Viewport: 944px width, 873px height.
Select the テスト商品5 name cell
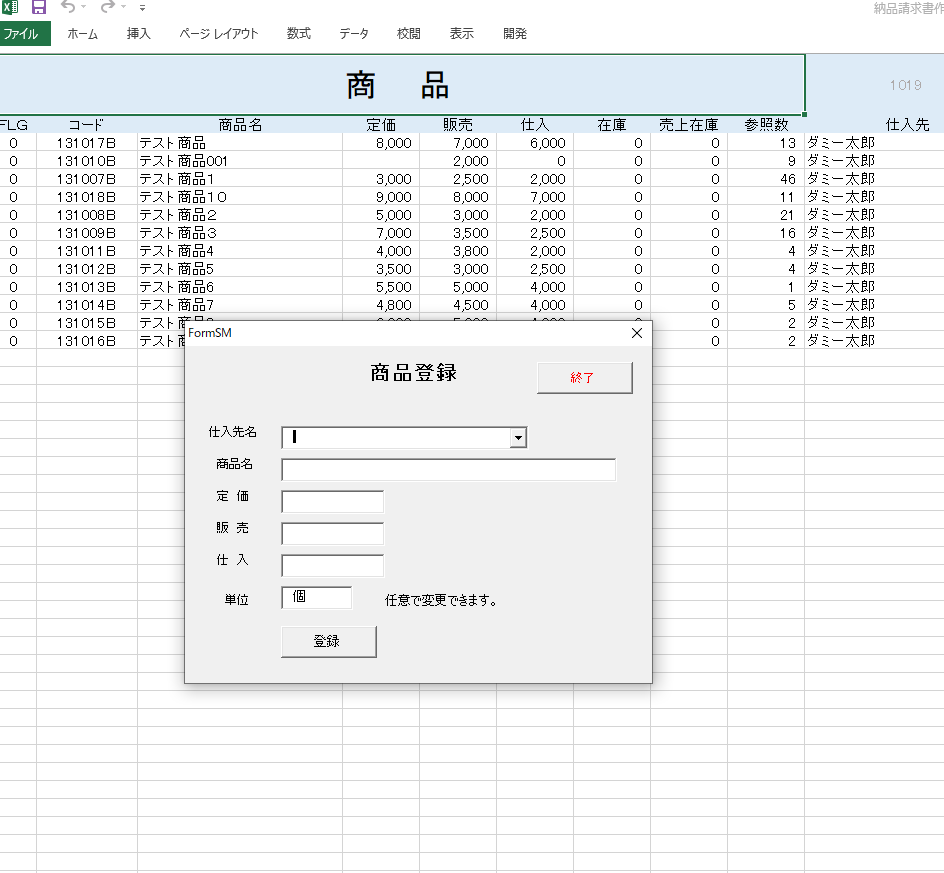pos(240,269)
